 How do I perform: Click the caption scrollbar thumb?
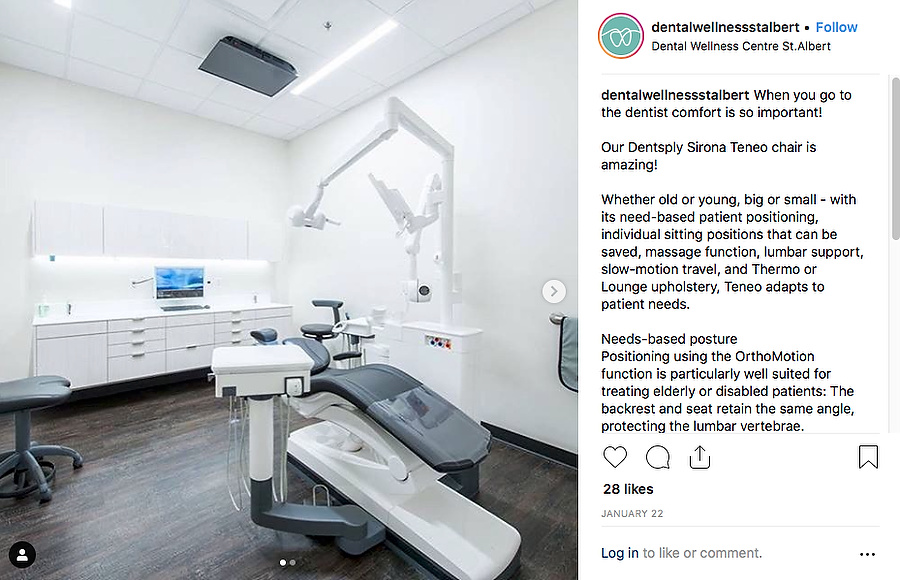895,158
